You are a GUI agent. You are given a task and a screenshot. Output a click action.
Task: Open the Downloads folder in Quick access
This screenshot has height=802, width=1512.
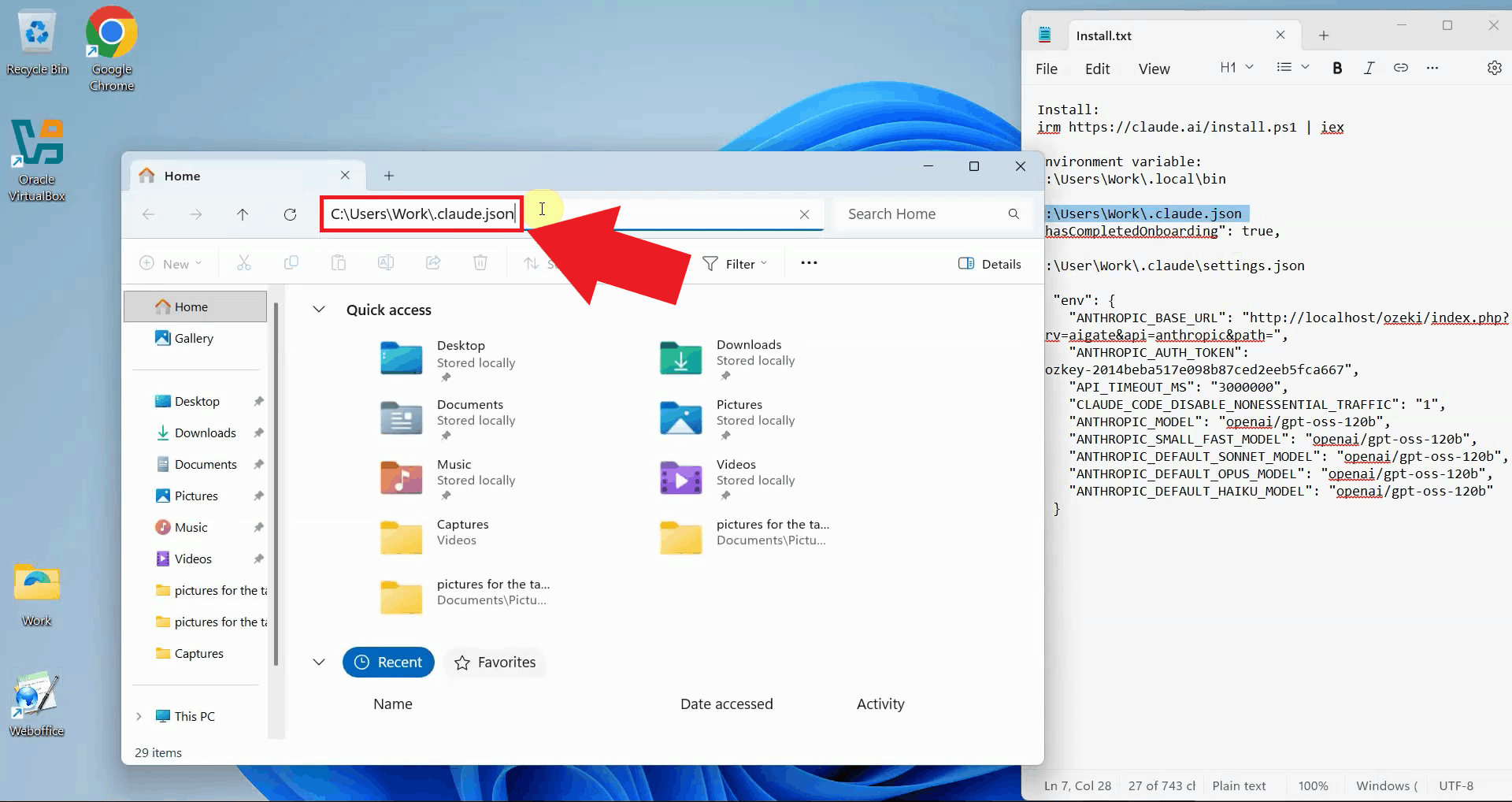tap(681, 358)
